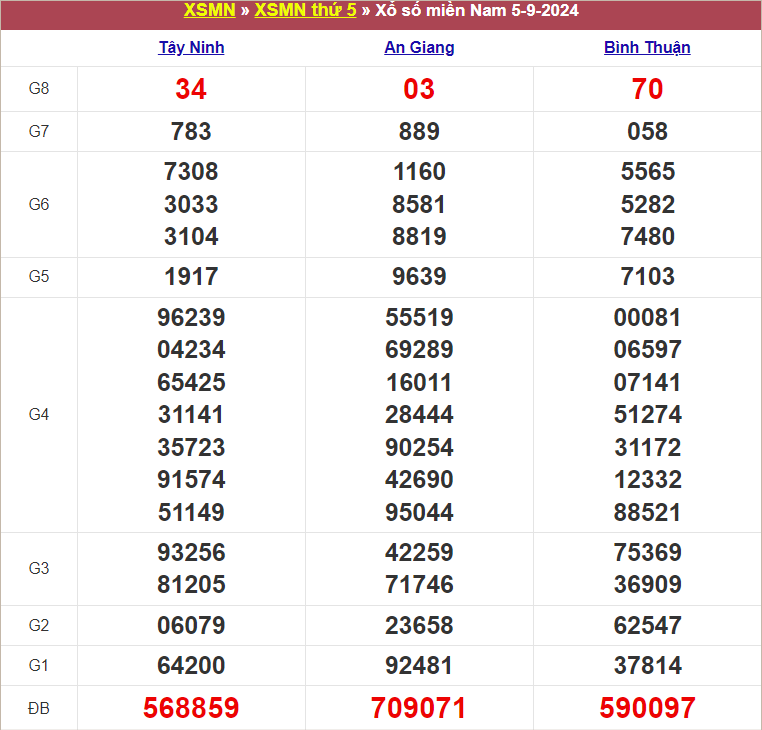The height and width of the screenshot is (730, 762).
Task: Click G3 number 36909
Action: pos(647,584)
